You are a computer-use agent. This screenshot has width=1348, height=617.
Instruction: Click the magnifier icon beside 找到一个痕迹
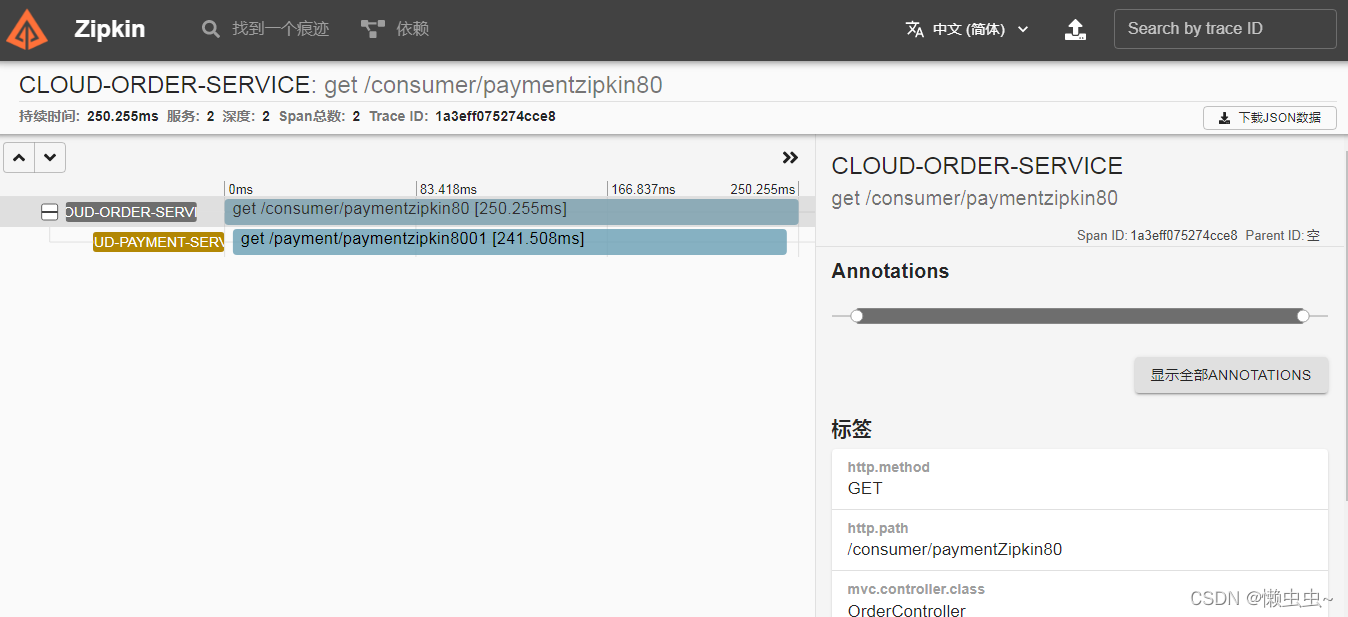pos(211,29)
